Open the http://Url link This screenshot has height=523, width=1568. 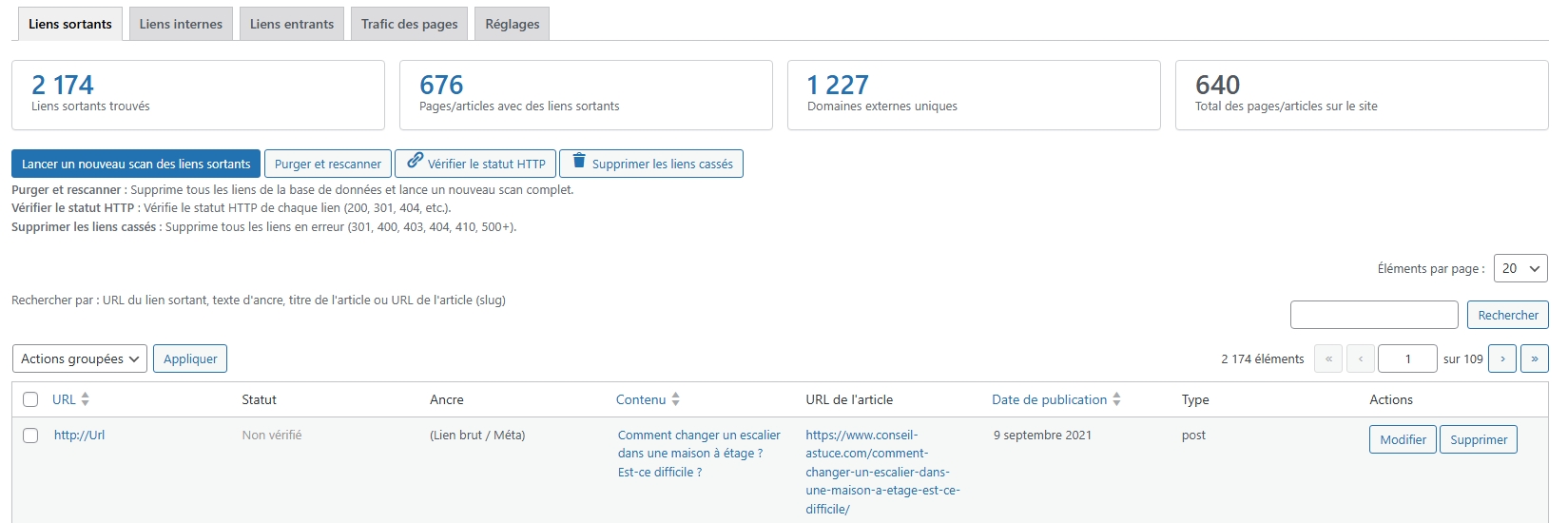[79, 435]
